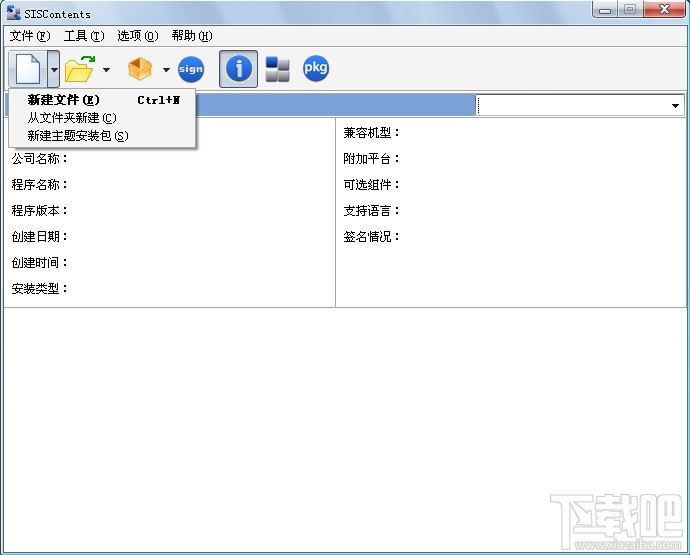Click the SISContents title bar app icon
The width and height of the screenshot is (690, 555).
13,13
